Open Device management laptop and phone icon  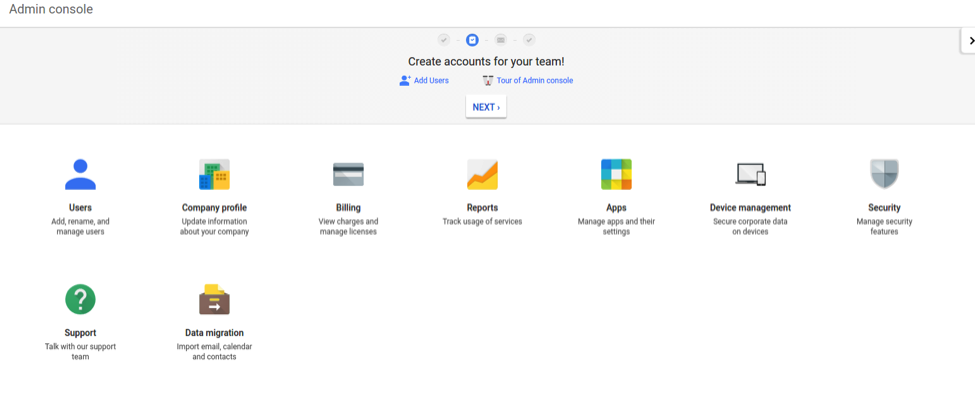pos(751,175)
